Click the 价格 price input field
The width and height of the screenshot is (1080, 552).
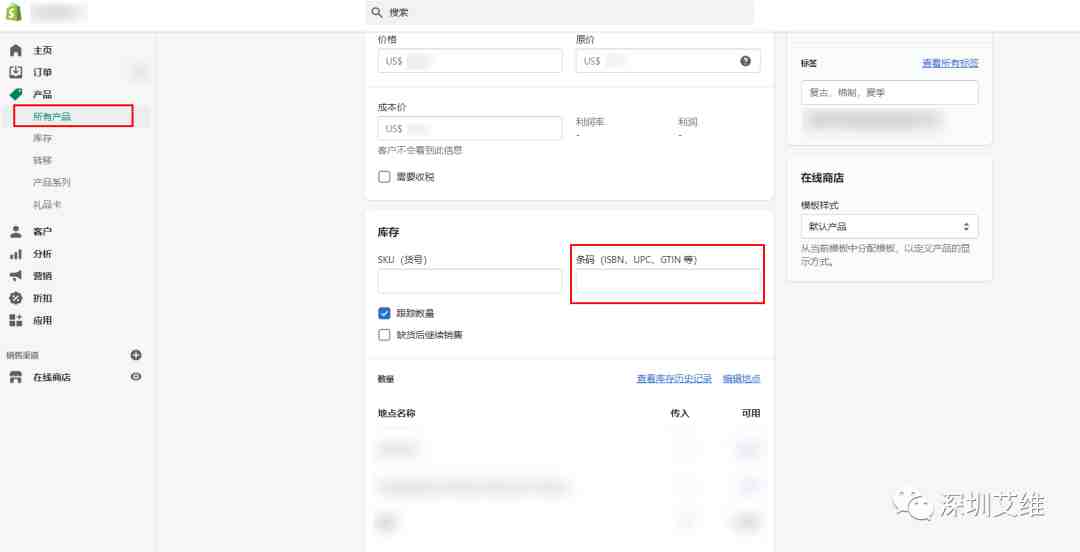pos(470,61)
